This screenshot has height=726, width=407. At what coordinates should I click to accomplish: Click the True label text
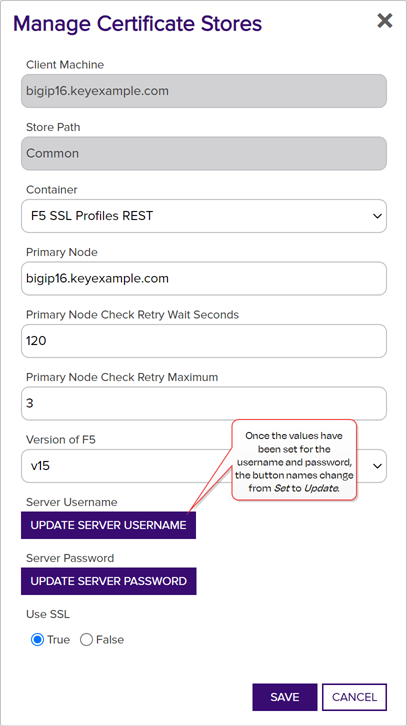(58, 640)
